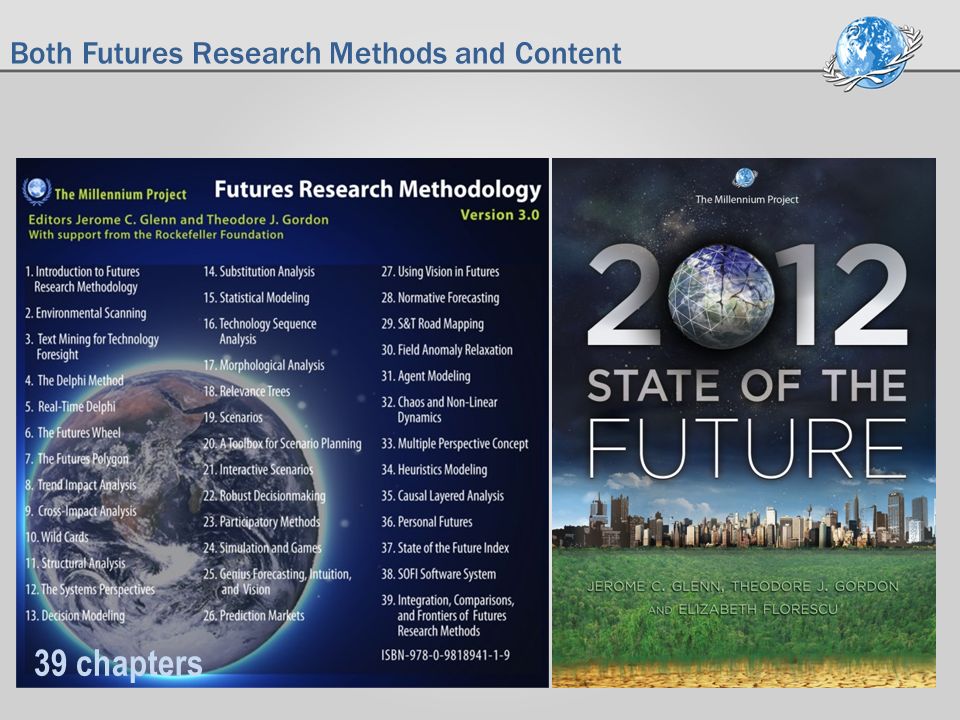Click '13. Decision Modeling'
The width and height of the screenshot is (960, 720).
click(x=75, y=616)
